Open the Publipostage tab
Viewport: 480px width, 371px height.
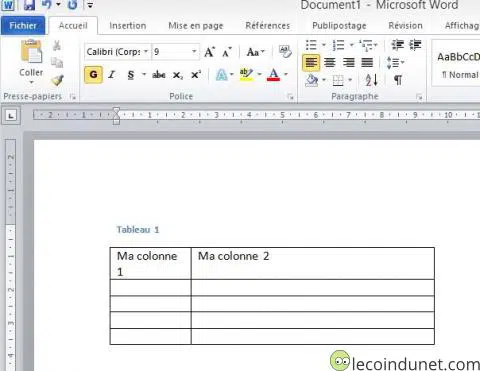(339, 26)
